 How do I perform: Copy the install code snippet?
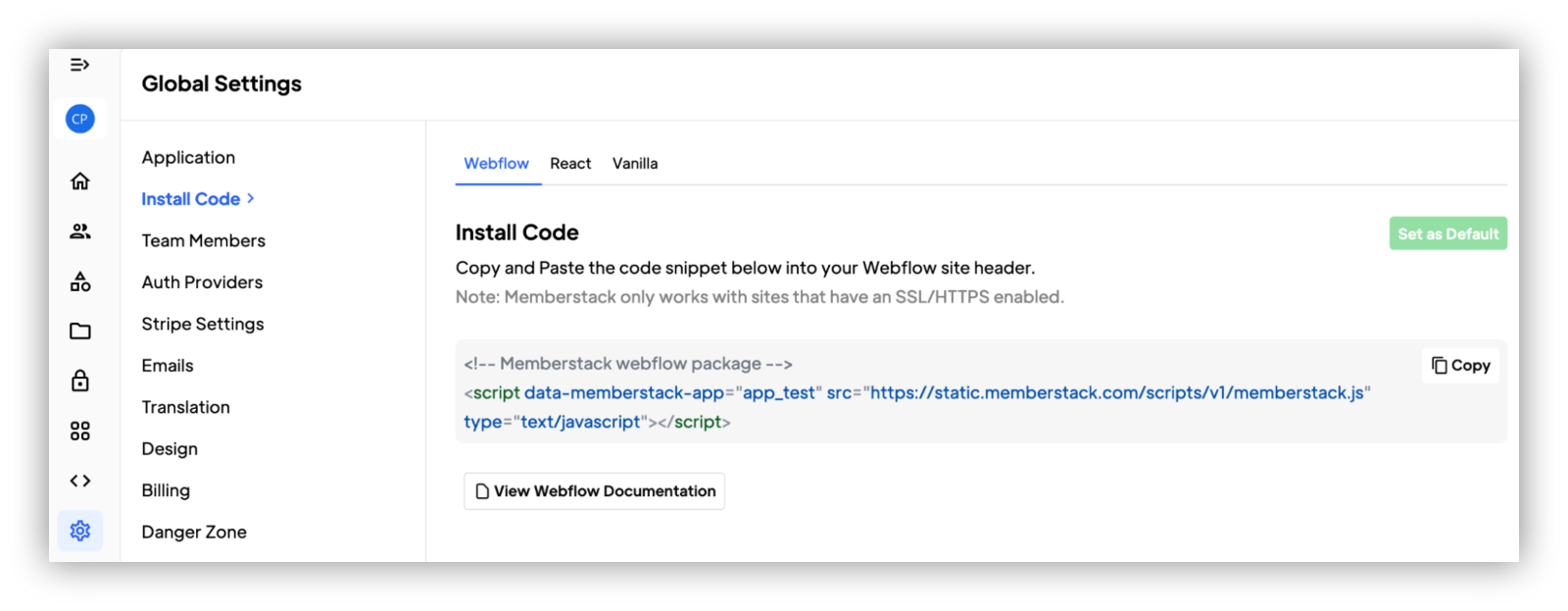click(x=1460, y=365)
